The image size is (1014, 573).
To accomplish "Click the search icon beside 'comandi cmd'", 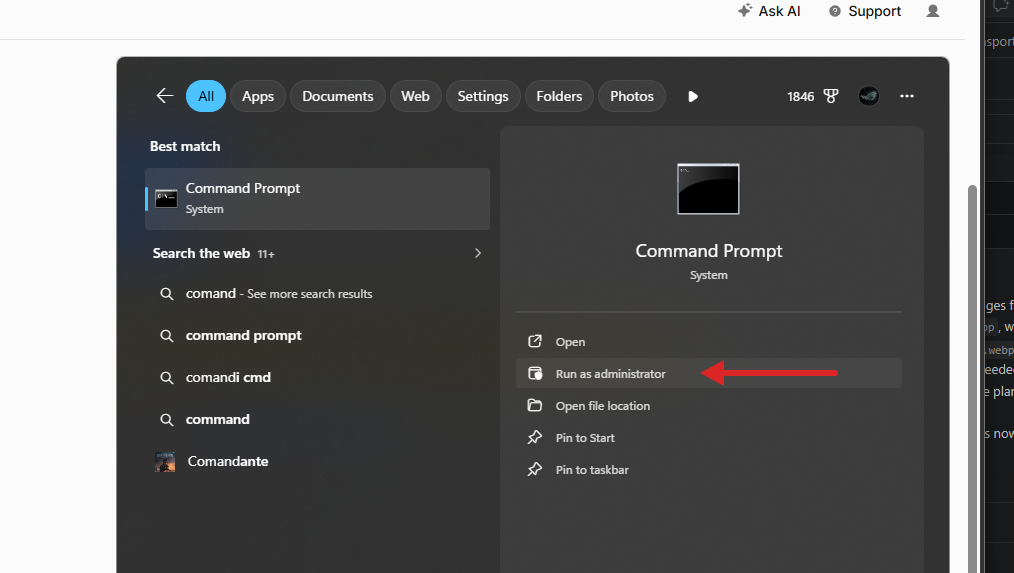I will [x=167, y=378].
